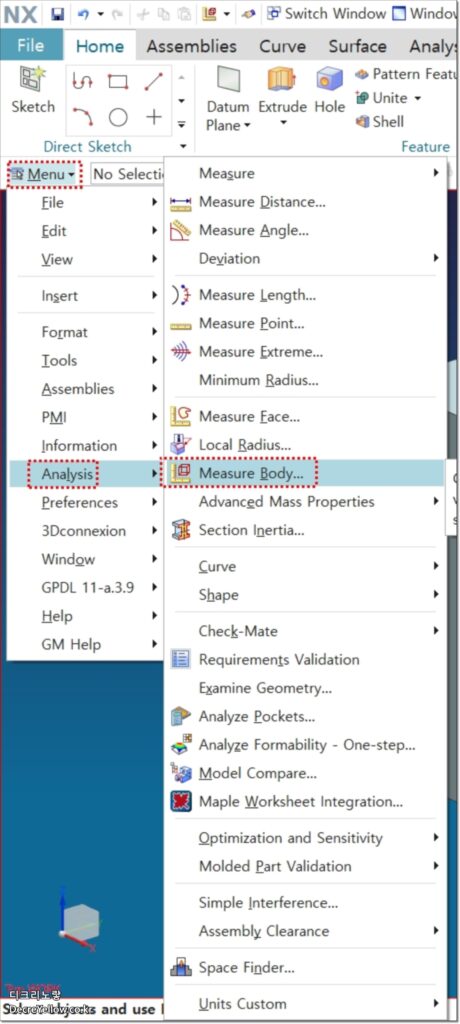Click the Pattern Feature icon
460x1024 pixels.
(361, 74)
